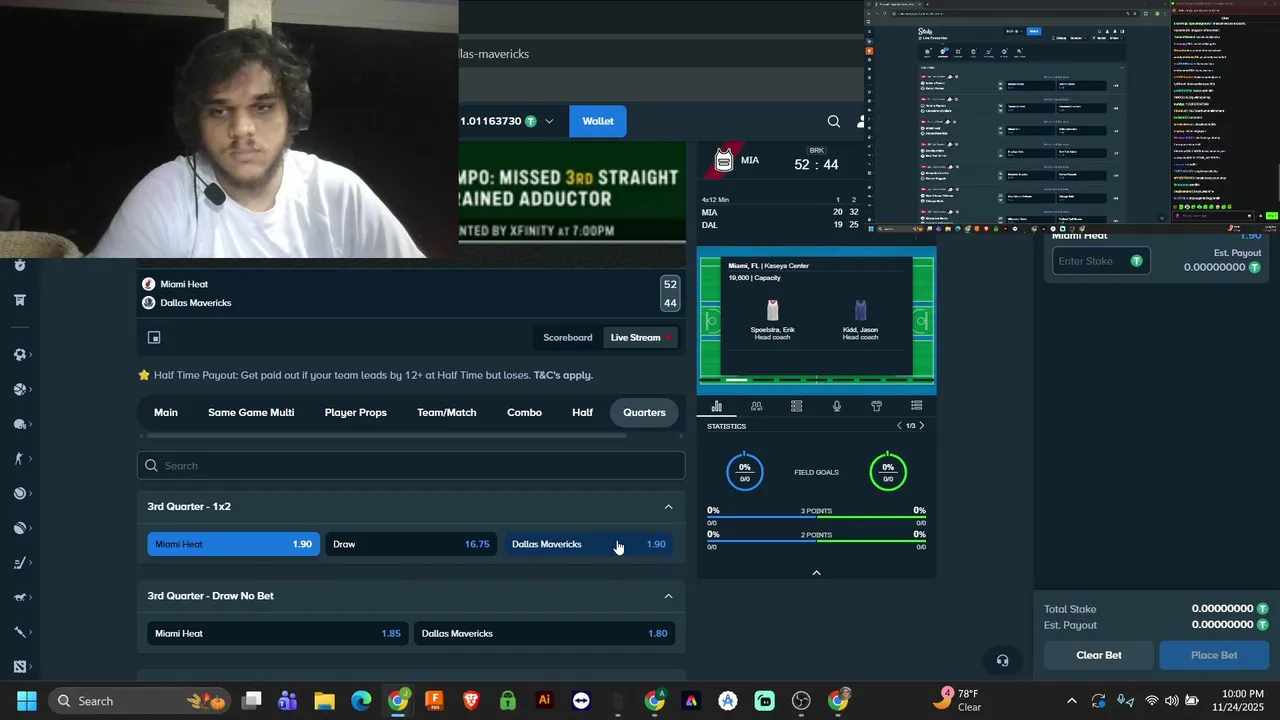The image size is (1280, 720).
Task: Show hidden system tray icons
Action: (x=1072, y=701)
